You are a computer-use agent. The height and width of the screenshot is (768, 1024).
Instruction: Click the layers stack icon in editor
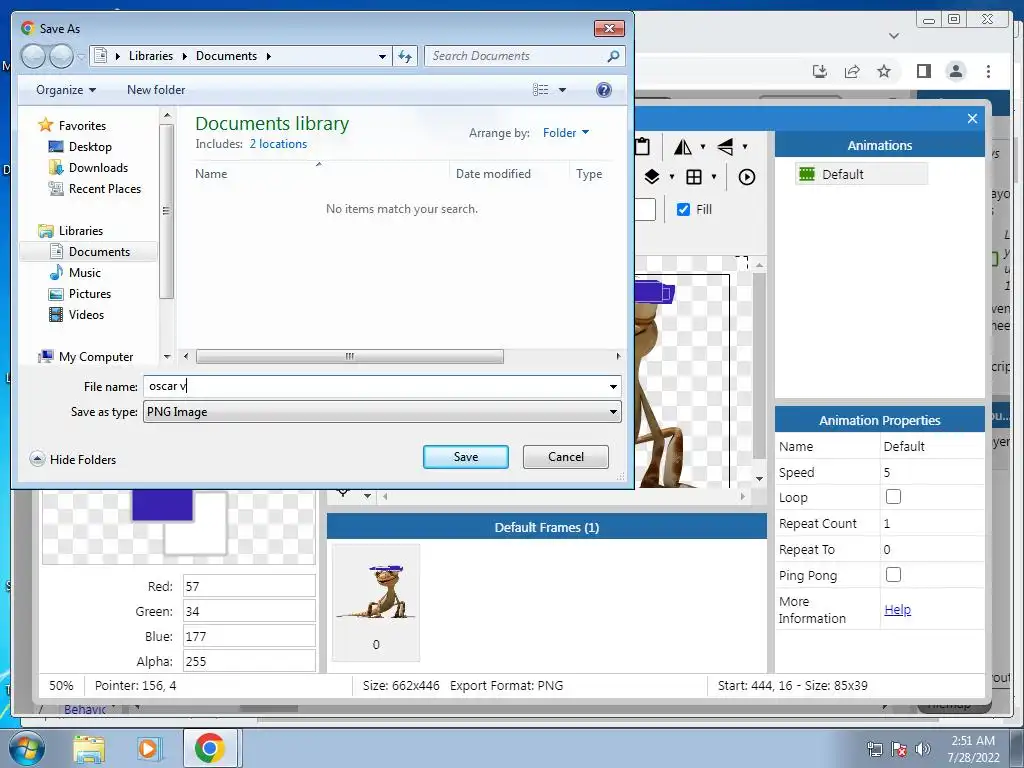coord(652,176)
